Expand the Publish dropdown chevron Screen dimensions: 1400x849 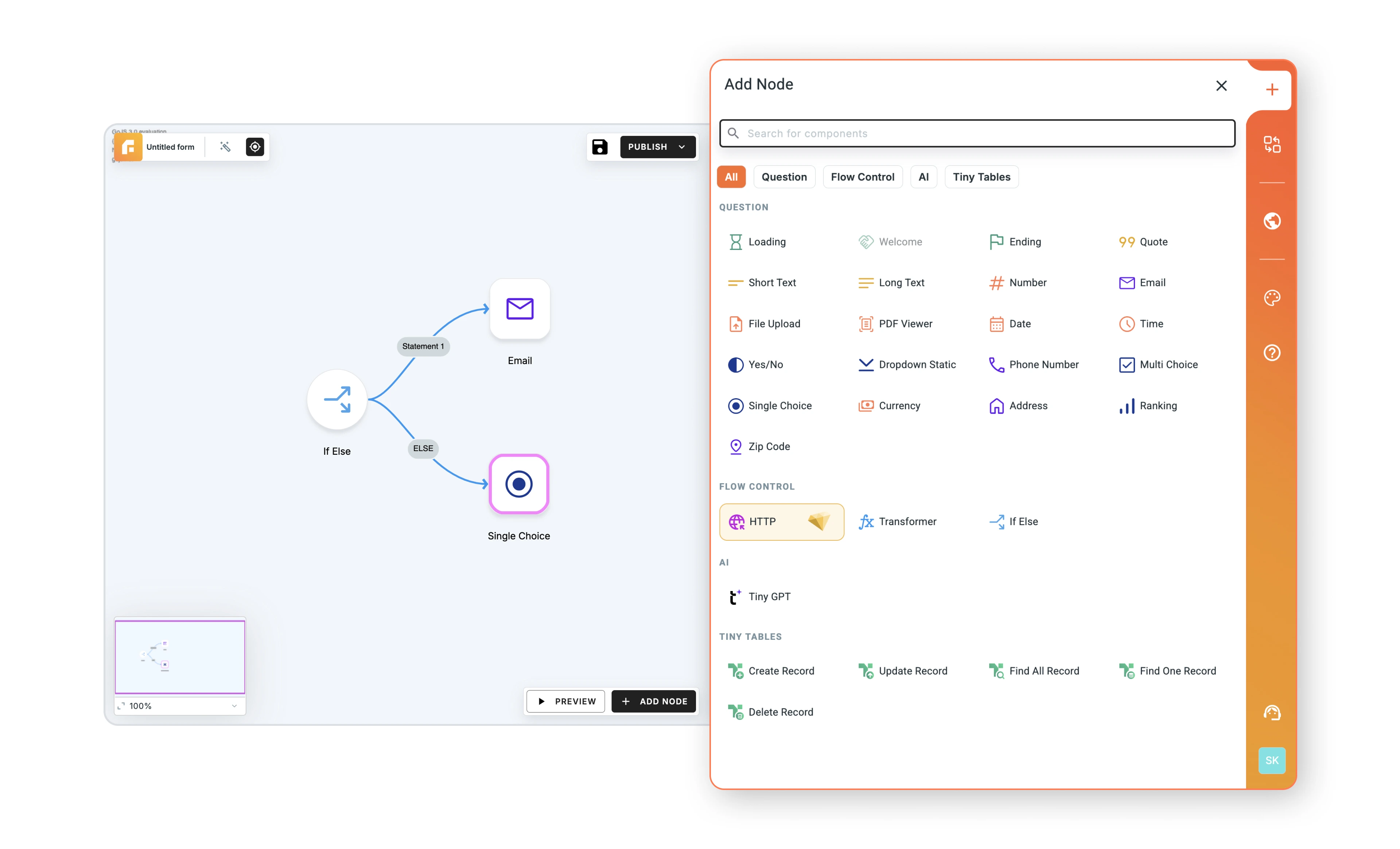pos(682,146)
